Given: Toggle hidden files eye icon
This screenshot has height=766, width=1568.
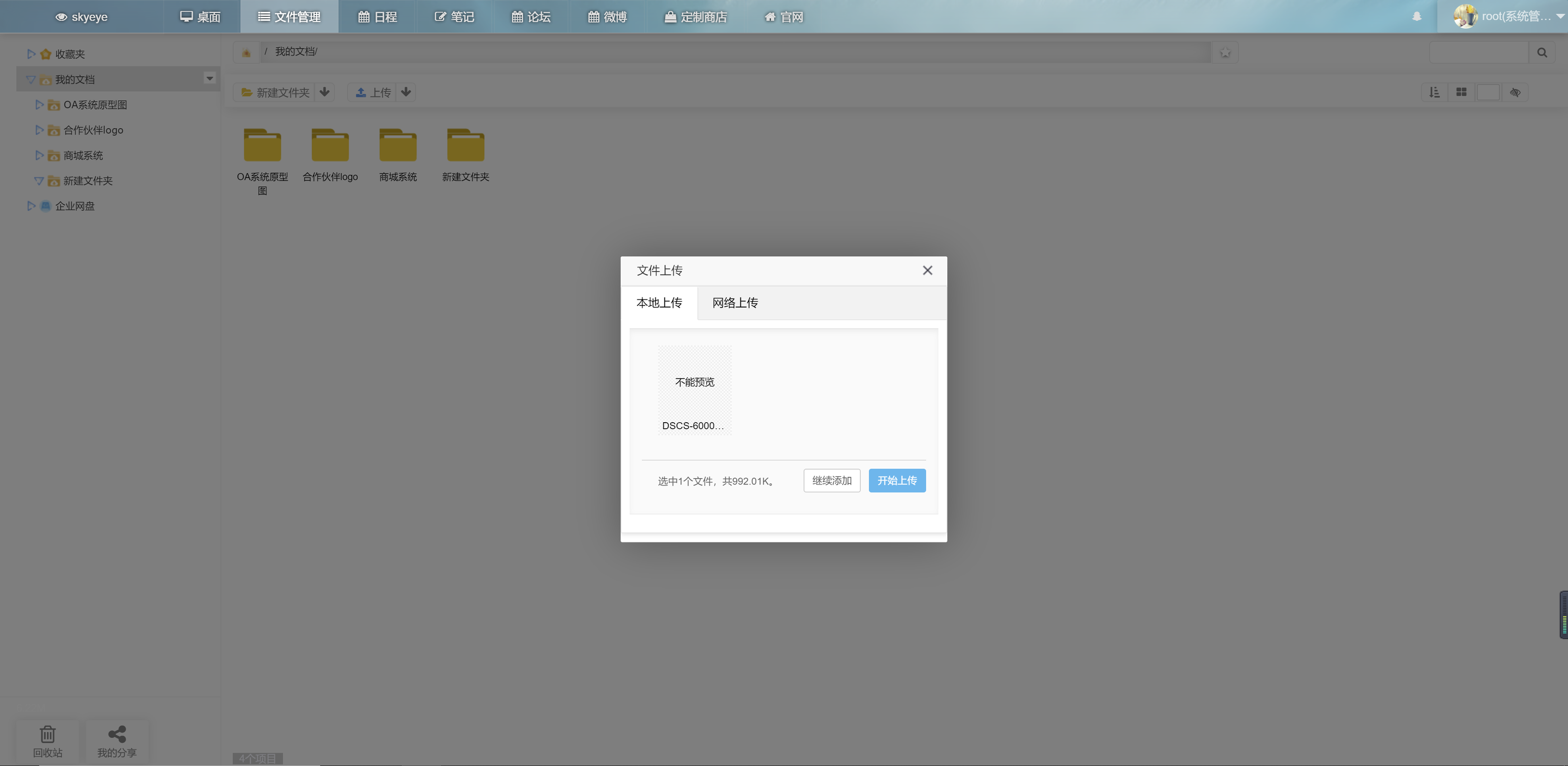Looking at the screenshot, I should click(1515, 92).
